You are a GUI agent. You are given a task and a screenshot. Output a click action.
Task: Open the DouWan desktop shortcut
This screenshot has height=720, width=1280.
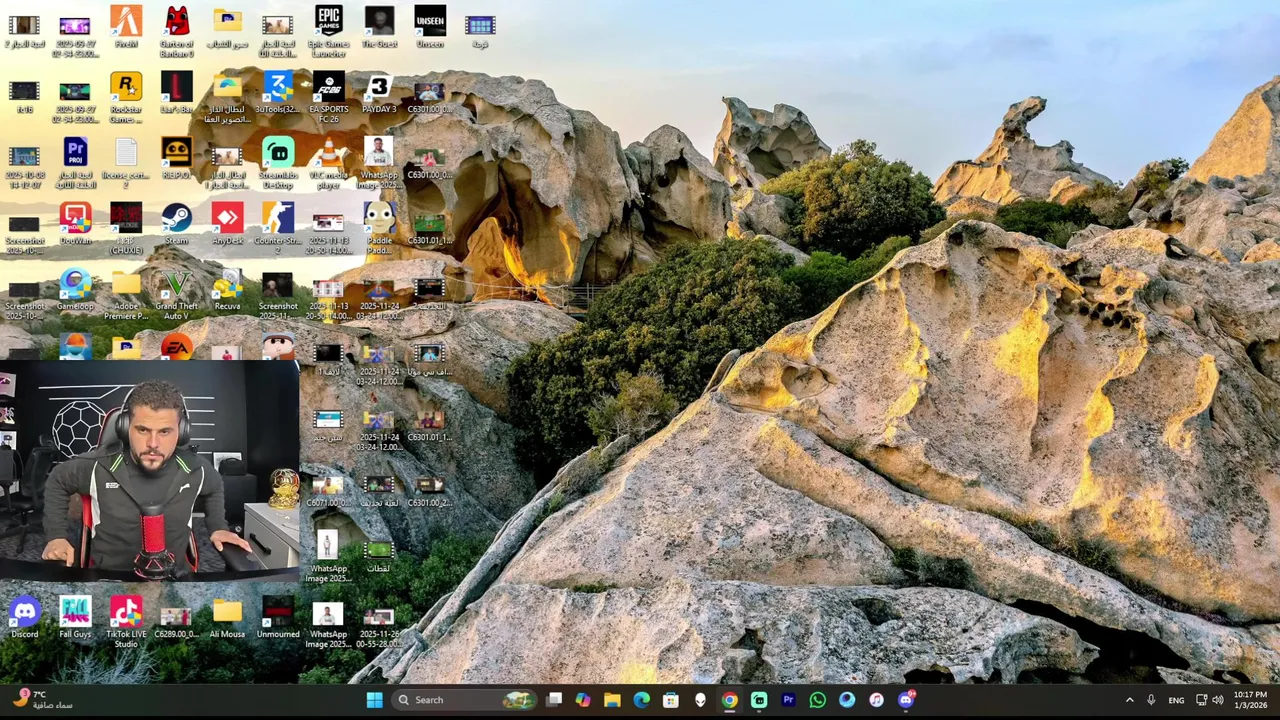75,224
